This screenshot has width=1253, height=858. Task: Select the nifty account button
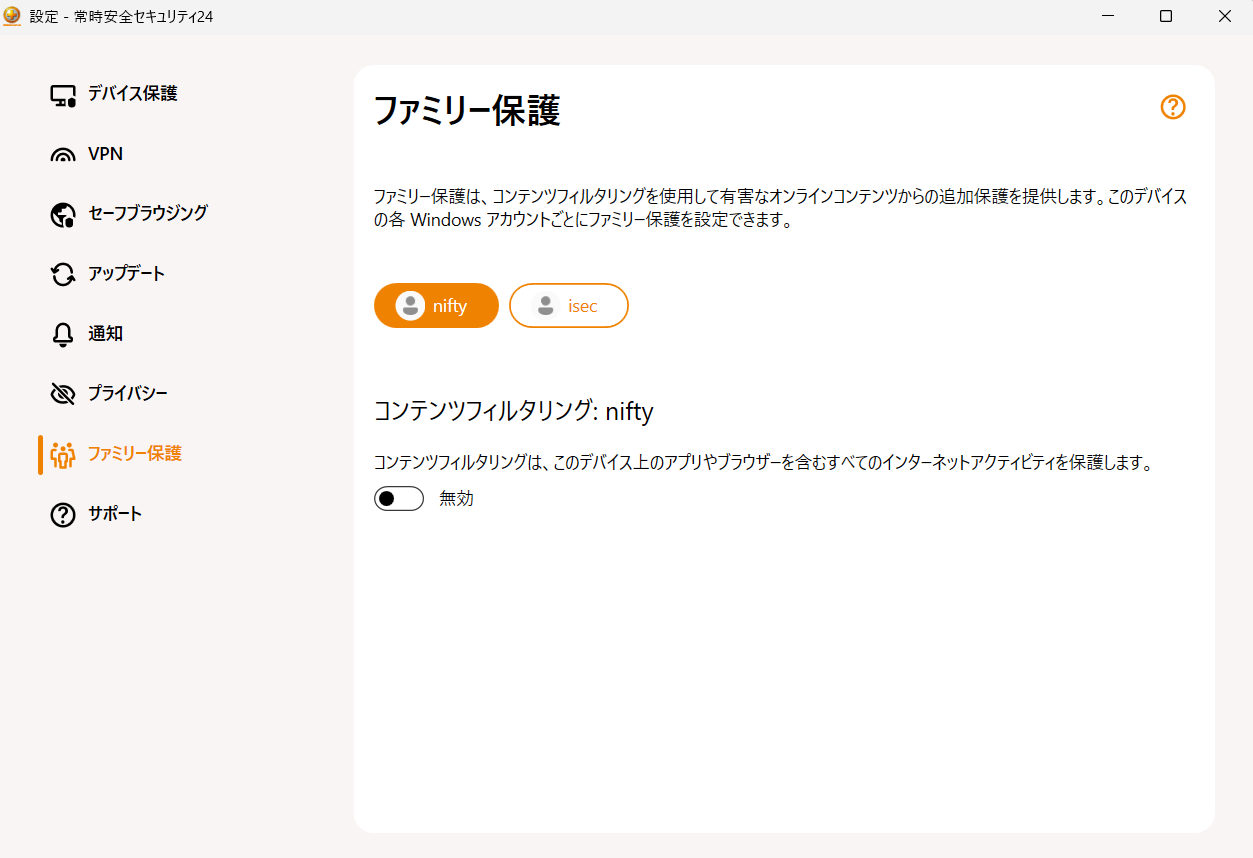[x=436, y=305]
